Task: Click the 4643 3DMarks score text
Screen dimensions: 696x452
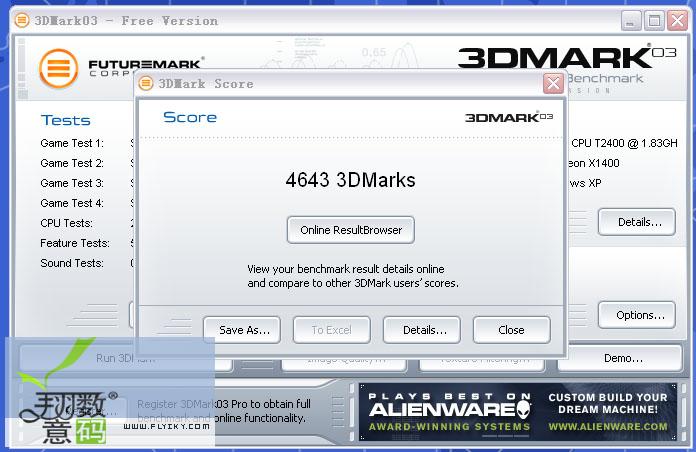Action: coord(351,180)
